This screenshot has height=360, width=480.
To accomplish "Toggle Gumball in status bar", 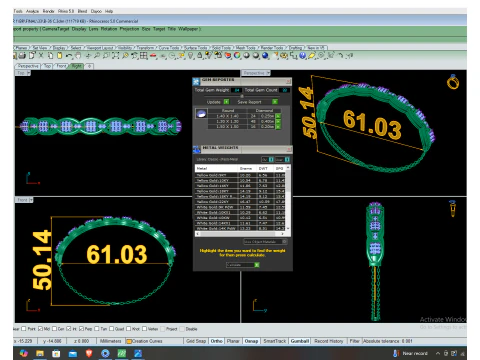I will (300, 341).
